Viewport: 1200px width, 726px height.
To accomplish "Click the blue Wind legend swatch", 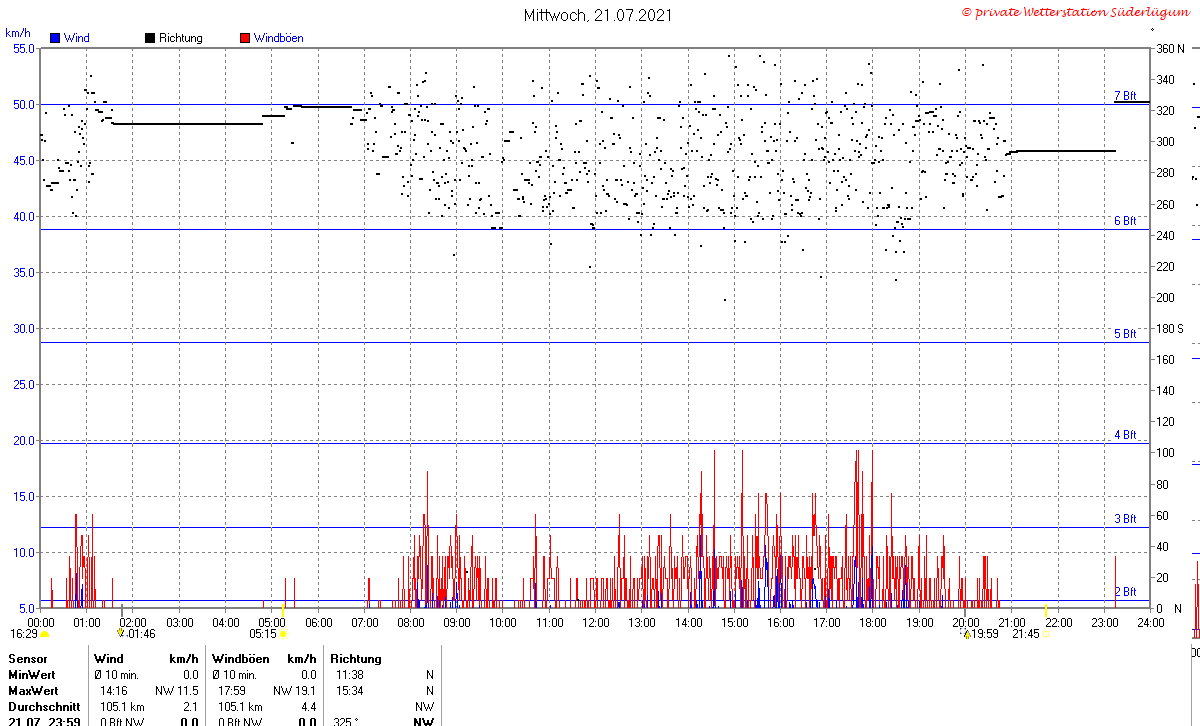I will 55,38.
